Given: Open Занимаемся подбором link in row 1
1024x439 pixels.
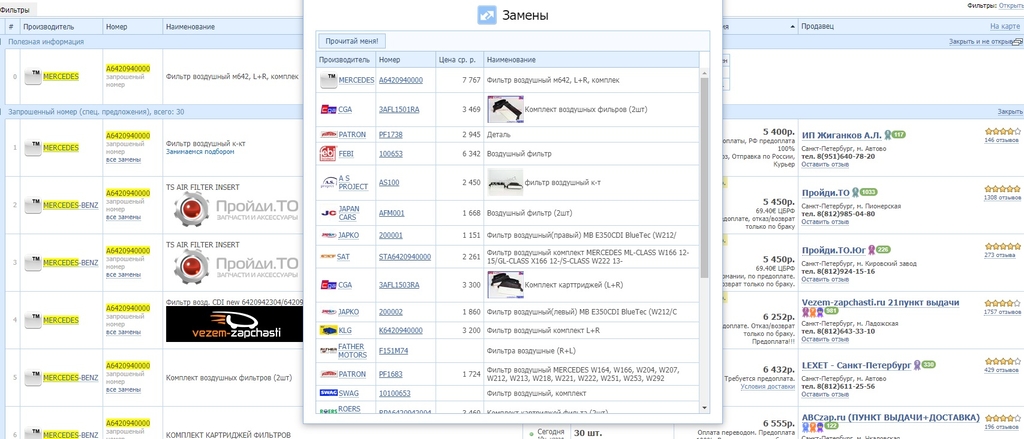Looking at the screenshot, I should click(x=200, y=152).
